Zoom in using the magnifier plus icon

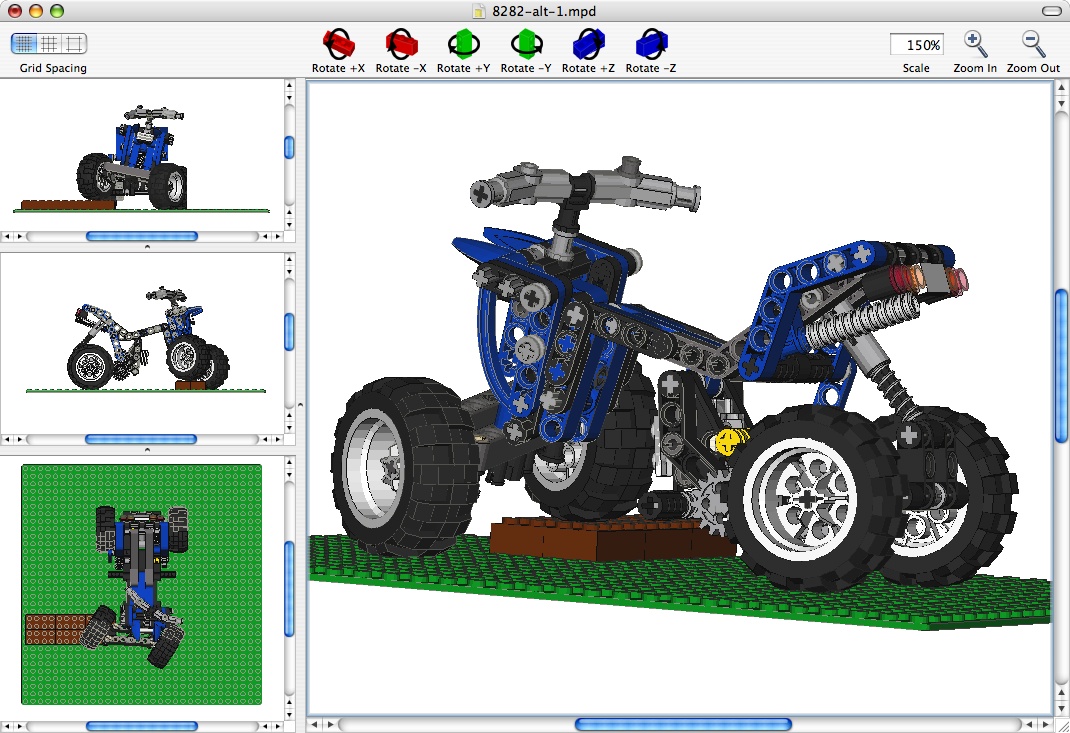coord(974,43)
